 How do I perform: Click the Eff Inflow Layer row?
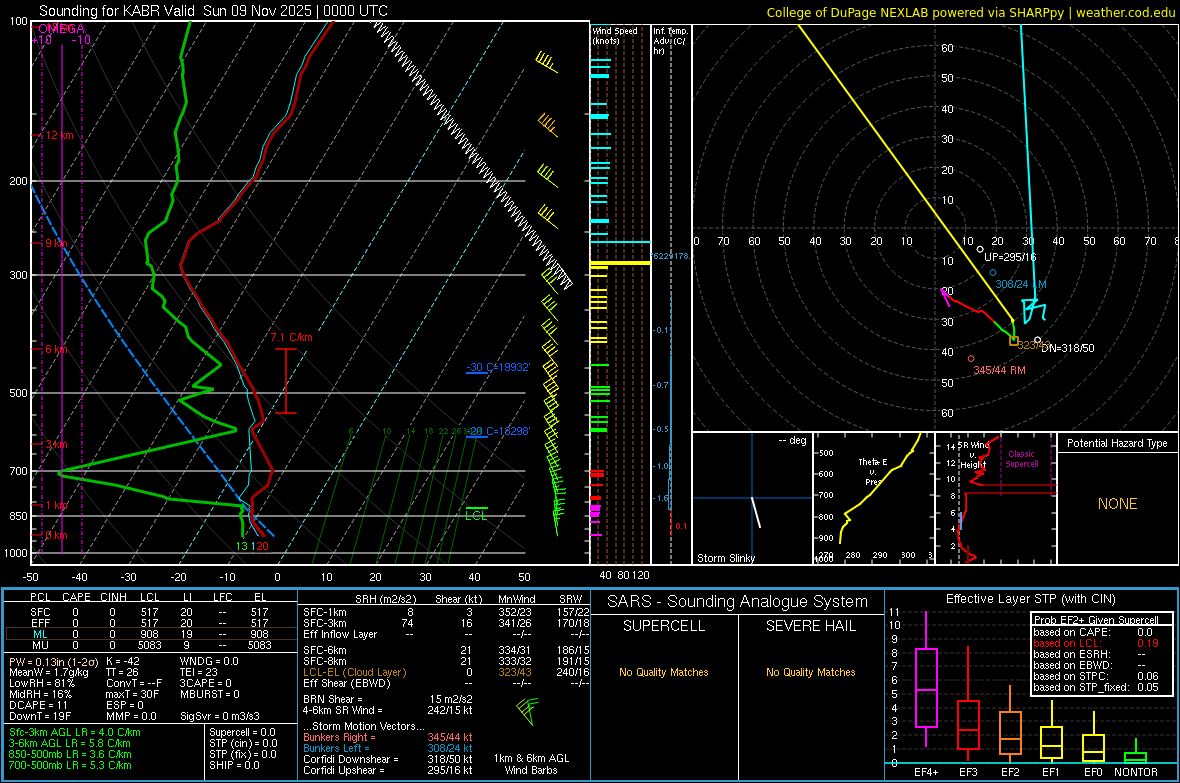(x=446, y=634)
